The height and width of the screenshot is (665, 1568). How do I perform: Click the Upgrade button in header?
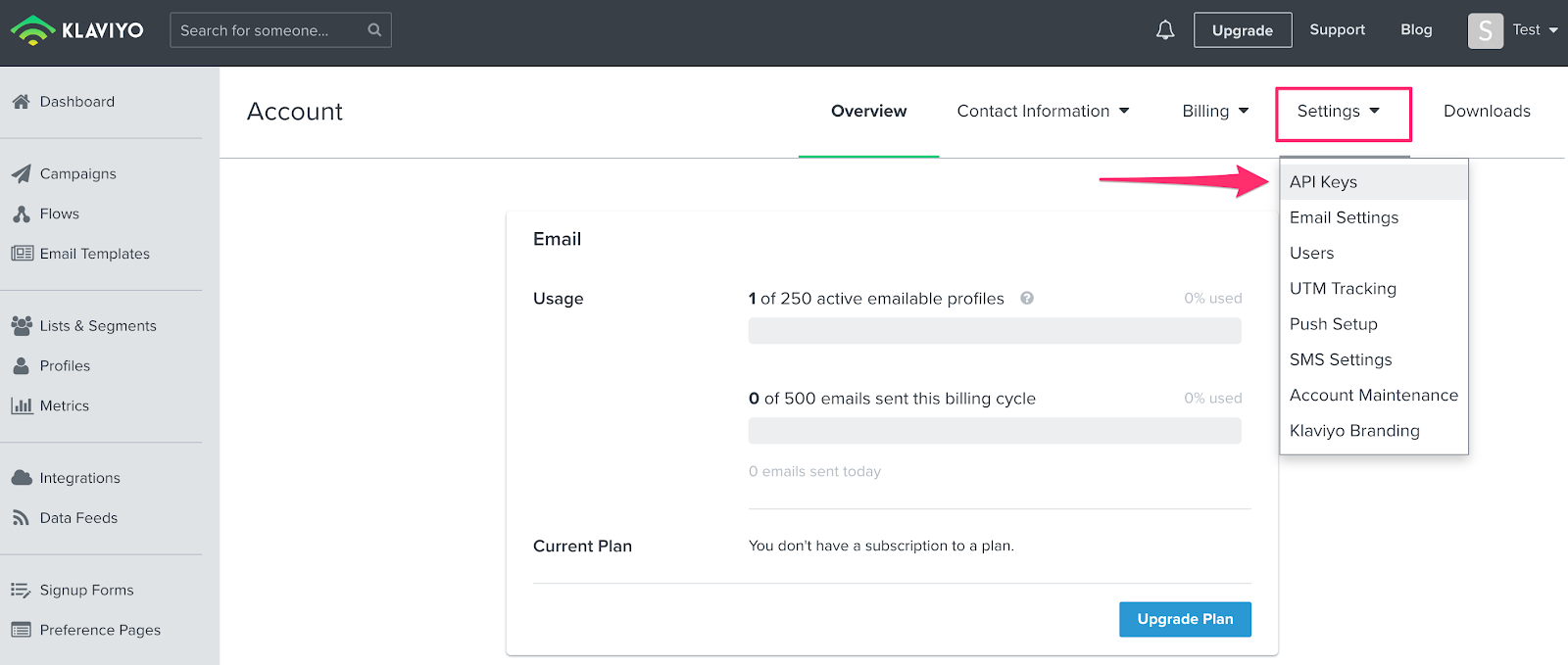pos(1242,30)
